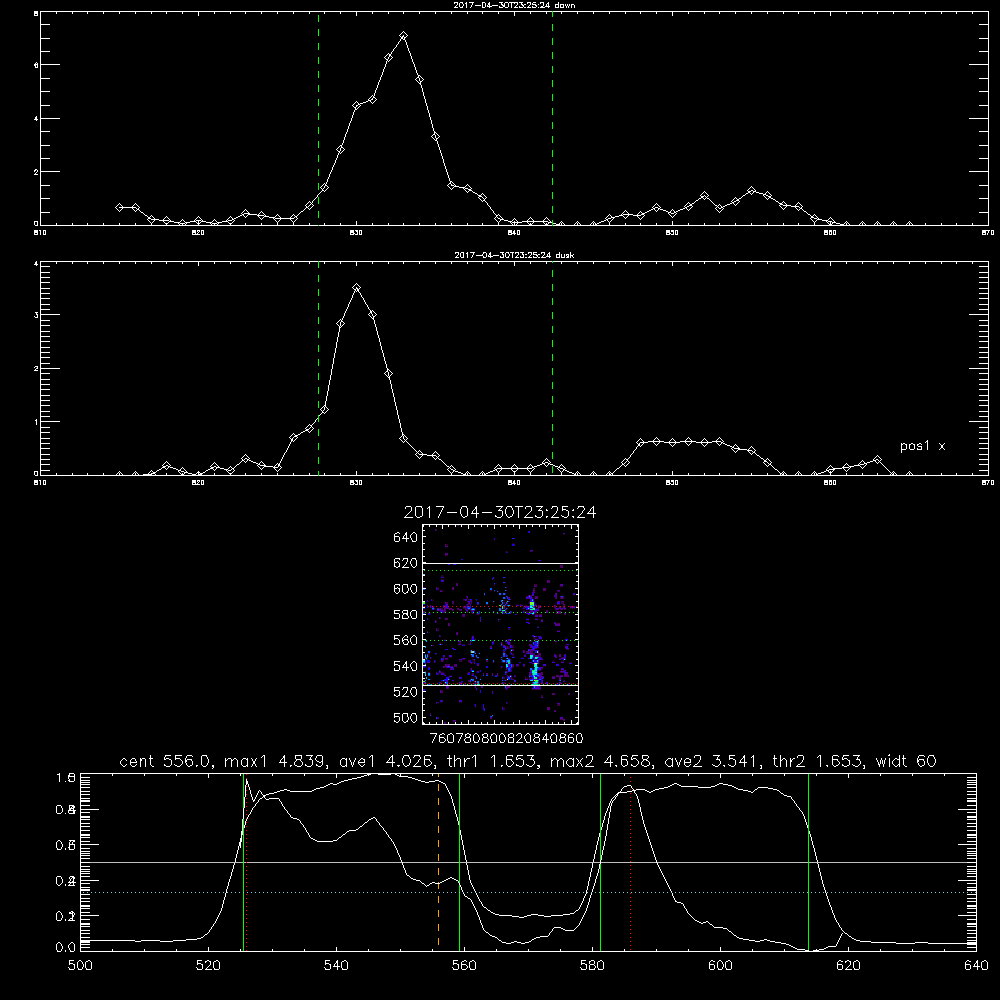The image size is (1000, 1000).
Task: Click the orange dashed center line in bottom plot
Action: tap(438, 865)
